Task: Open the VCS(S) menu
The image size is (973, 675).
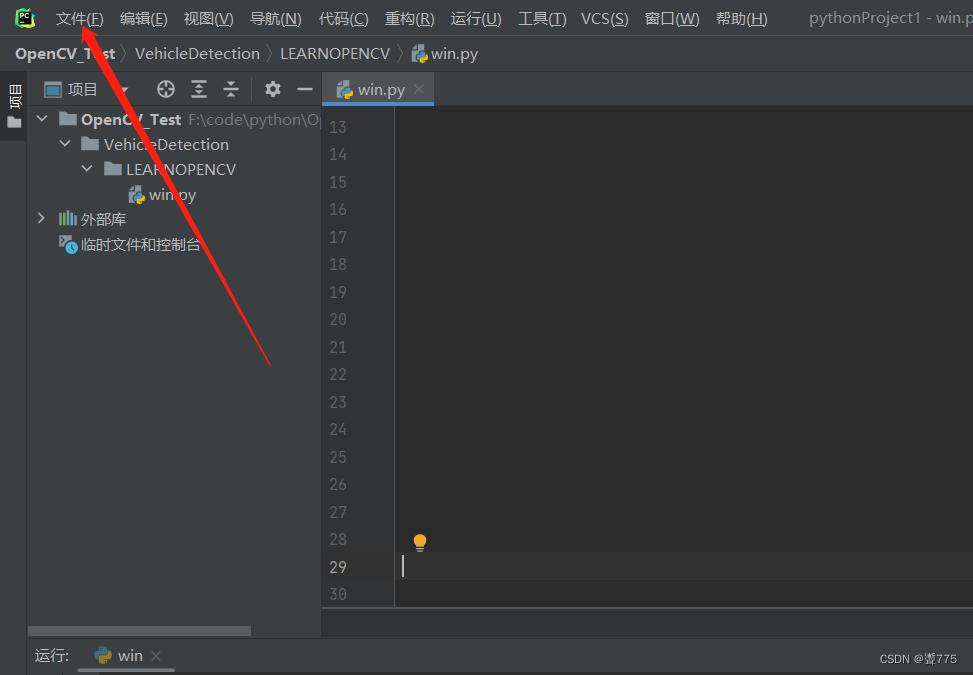Action: tap(604, 19)
